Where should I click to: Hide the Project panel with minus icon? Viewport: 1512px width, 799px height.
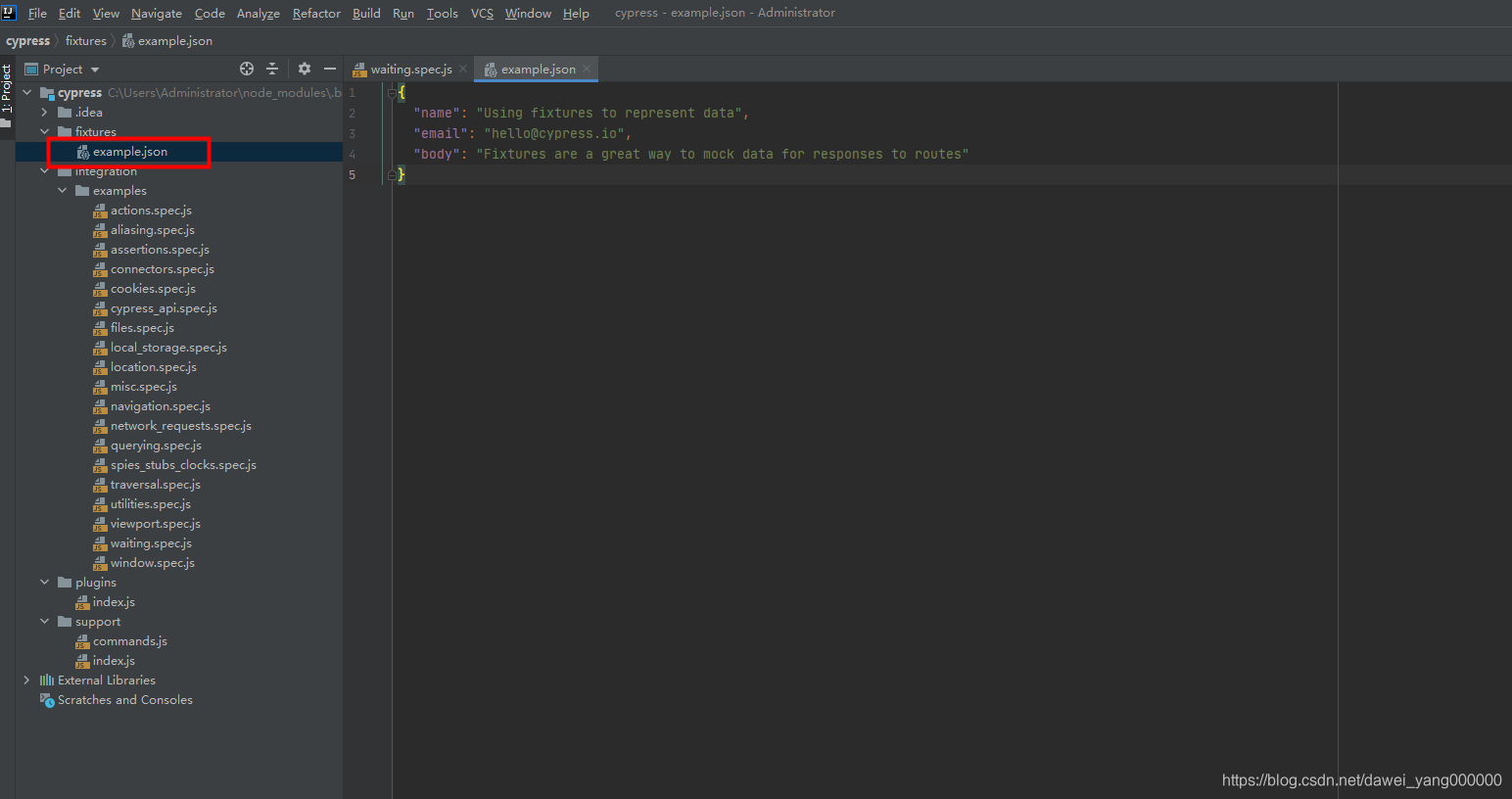coord(330,69)
